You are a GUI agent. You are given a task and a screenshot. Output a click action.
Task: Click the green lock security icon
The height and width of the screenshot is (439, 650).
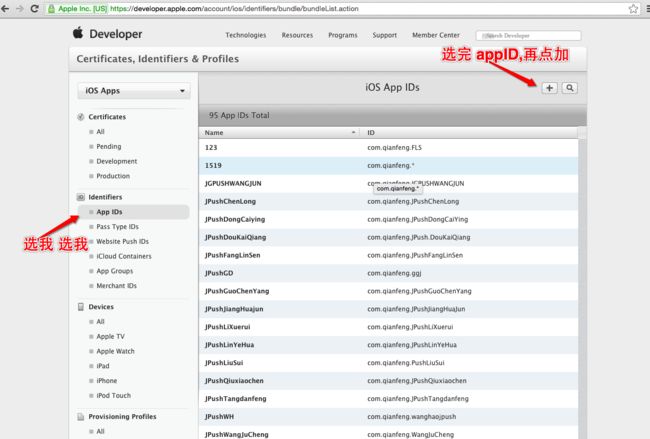point(51,9)
